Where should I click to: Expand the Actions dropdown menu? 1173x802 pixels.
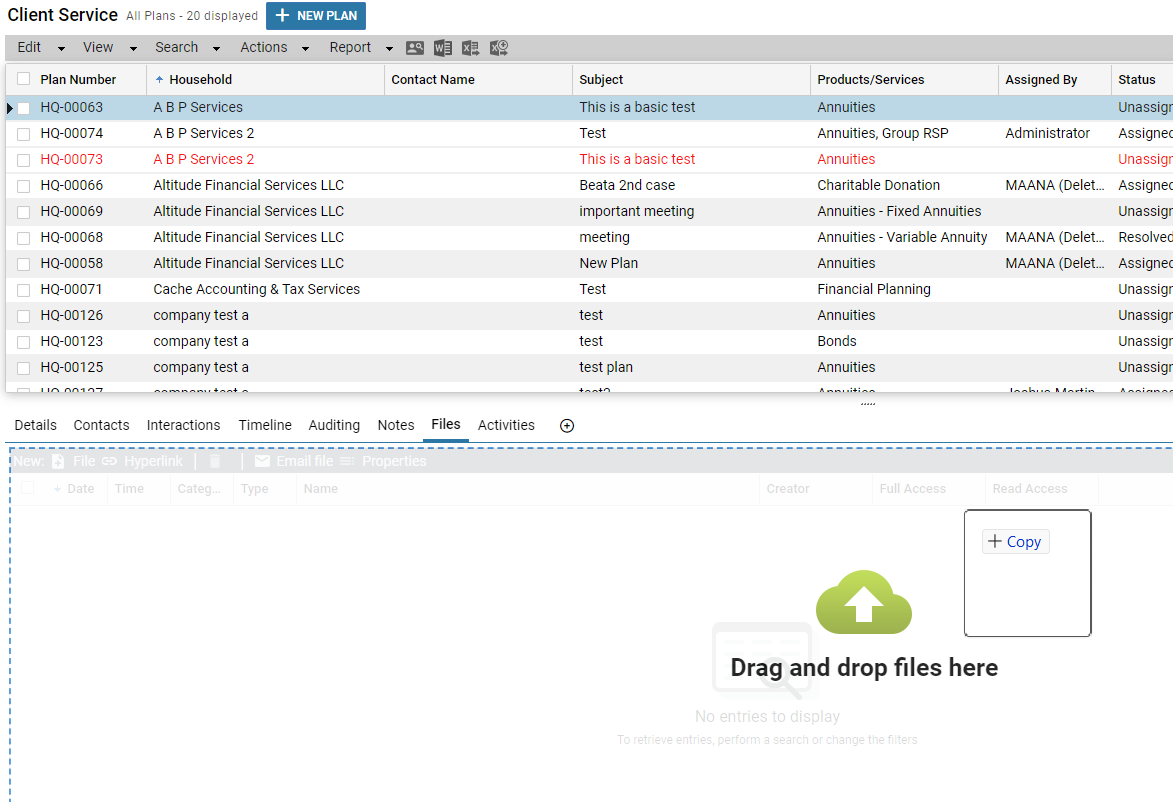point(275,47)
